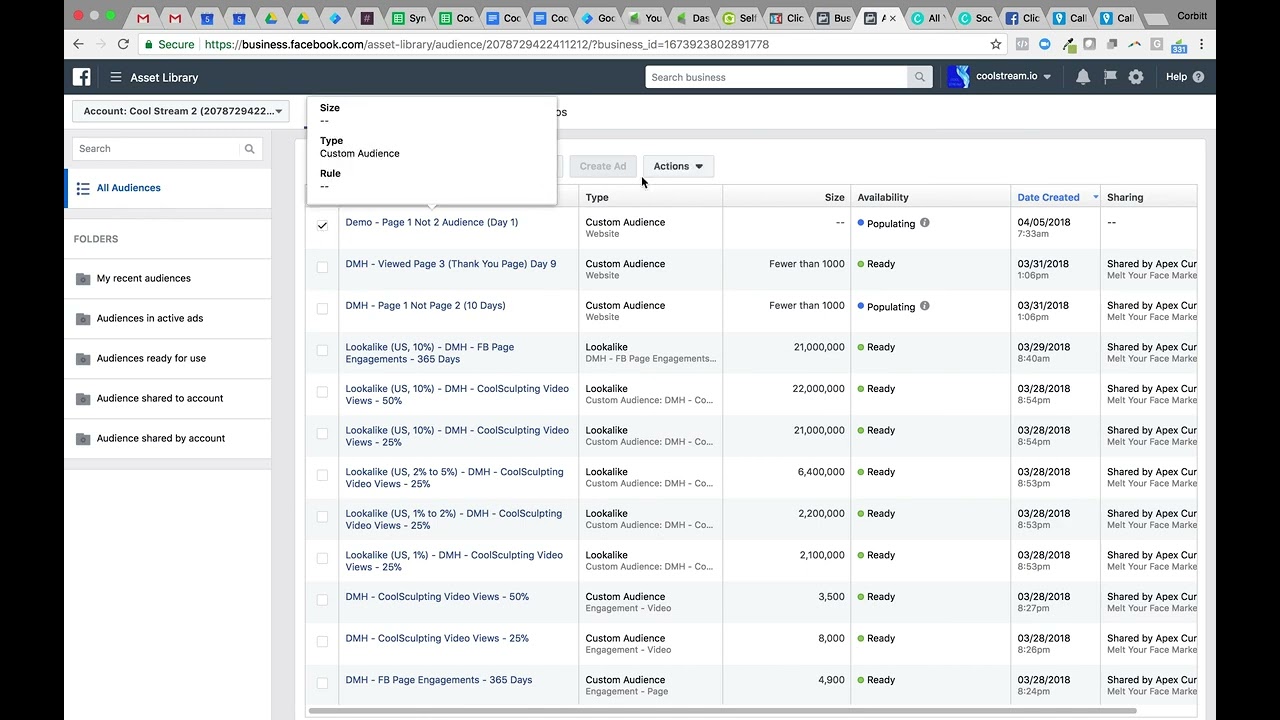This screenshot has width=1280, height=720.
Task: Check the Lookalike 1% to 2% row checkbox
Action: click(322, 517)
